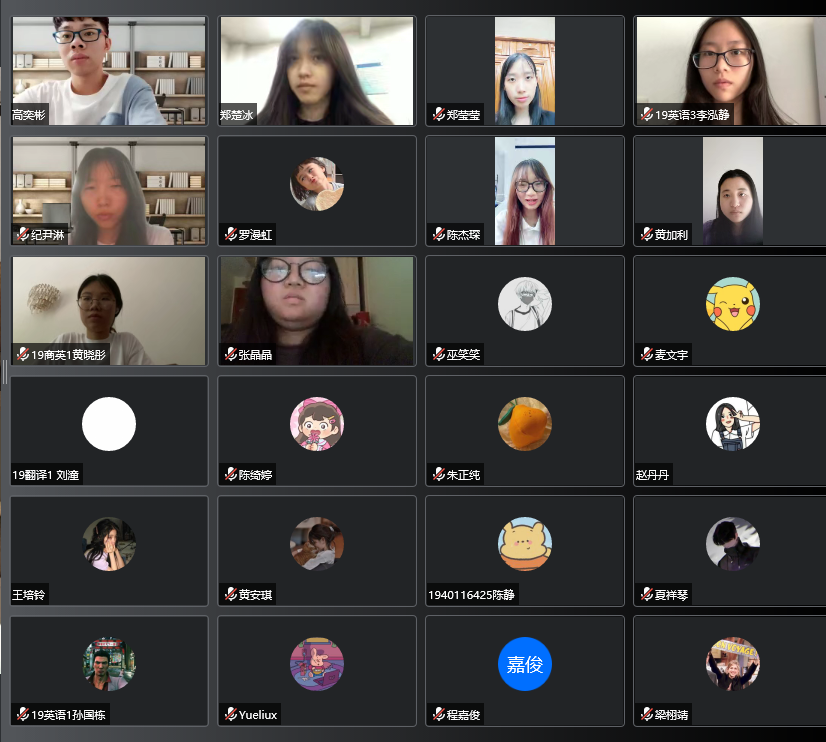Click name label 1940116425陈静
The height and width of the screenshot is (742, 826).
click(x=471, y=595)
